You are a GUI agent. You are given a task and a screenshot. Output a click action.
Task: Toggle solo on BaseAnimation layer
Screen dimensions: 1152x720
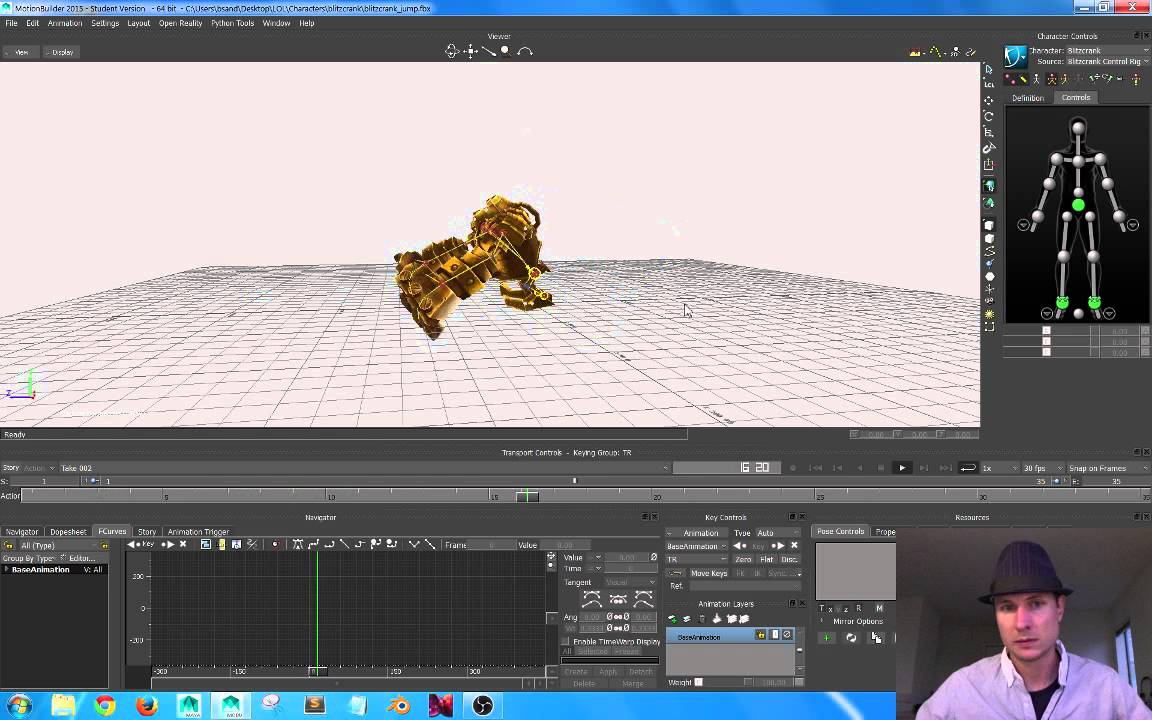click(x=774, y=635)
